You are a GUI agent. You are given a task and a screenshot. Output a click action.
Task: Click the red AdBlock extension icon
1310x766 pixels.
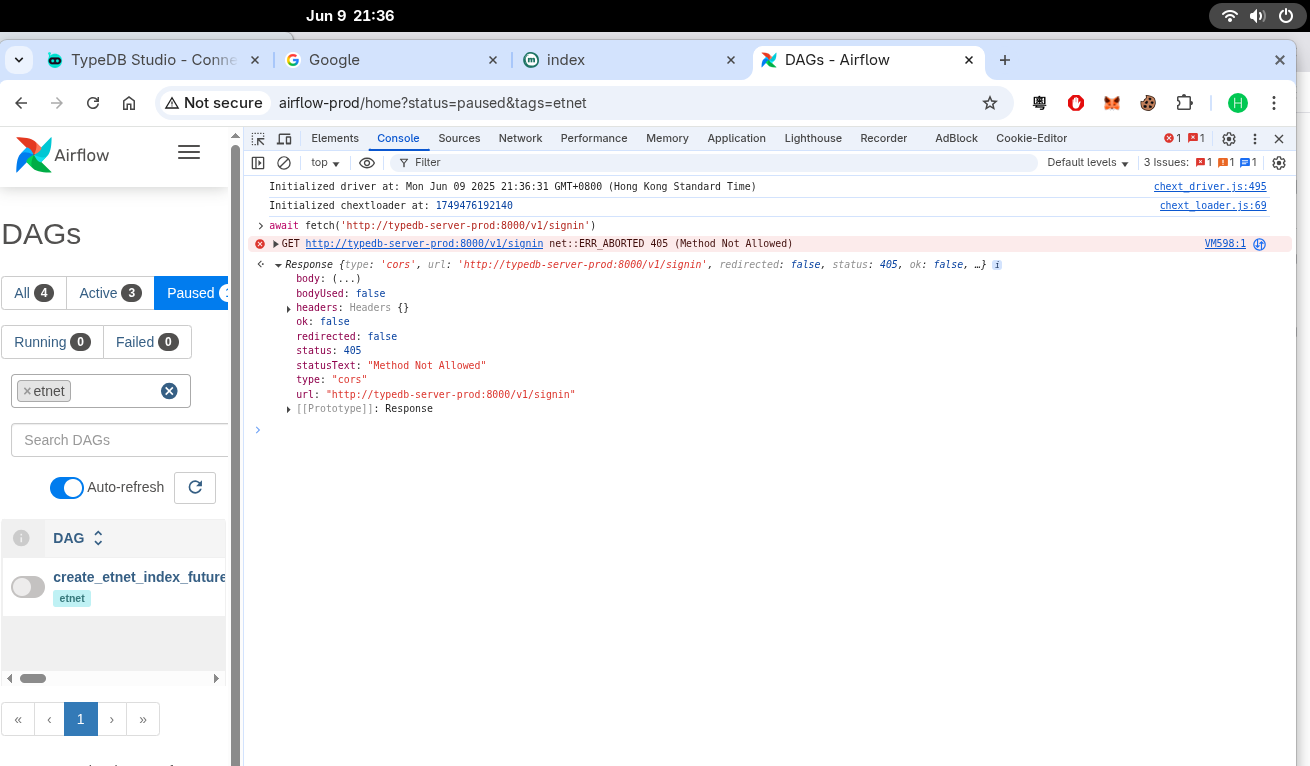point(1076,103)
